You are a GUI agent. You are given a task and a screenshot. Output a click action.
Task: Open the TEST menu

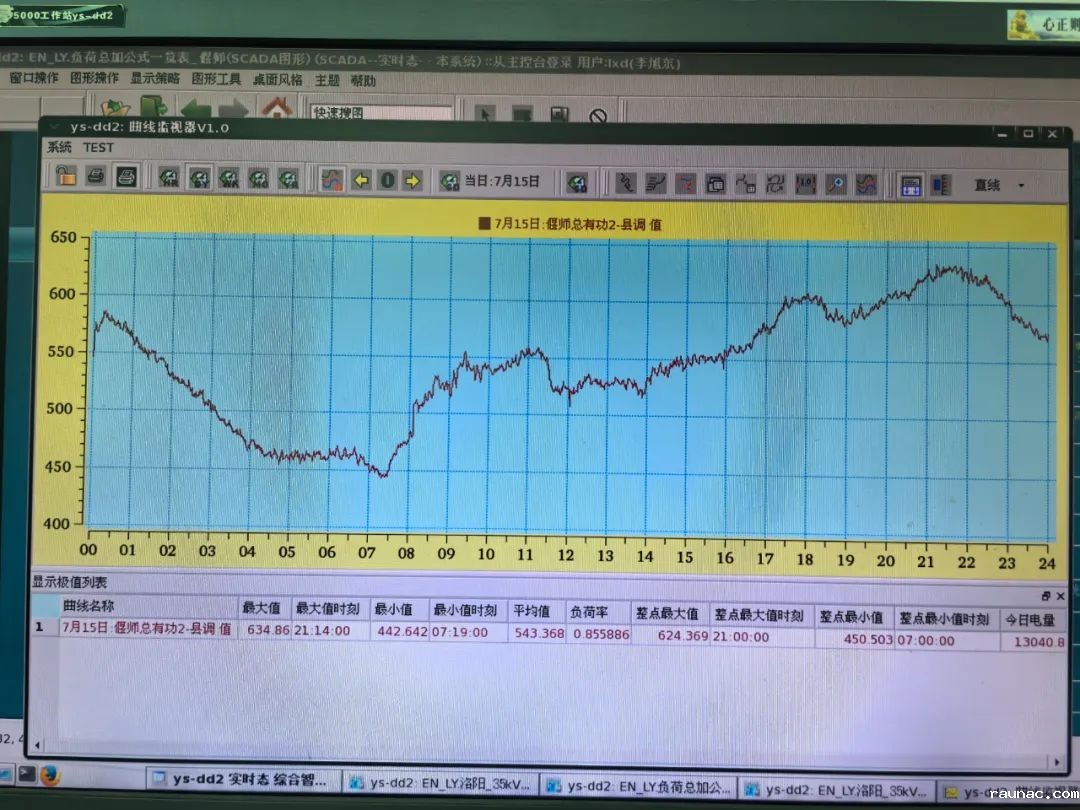99,147
